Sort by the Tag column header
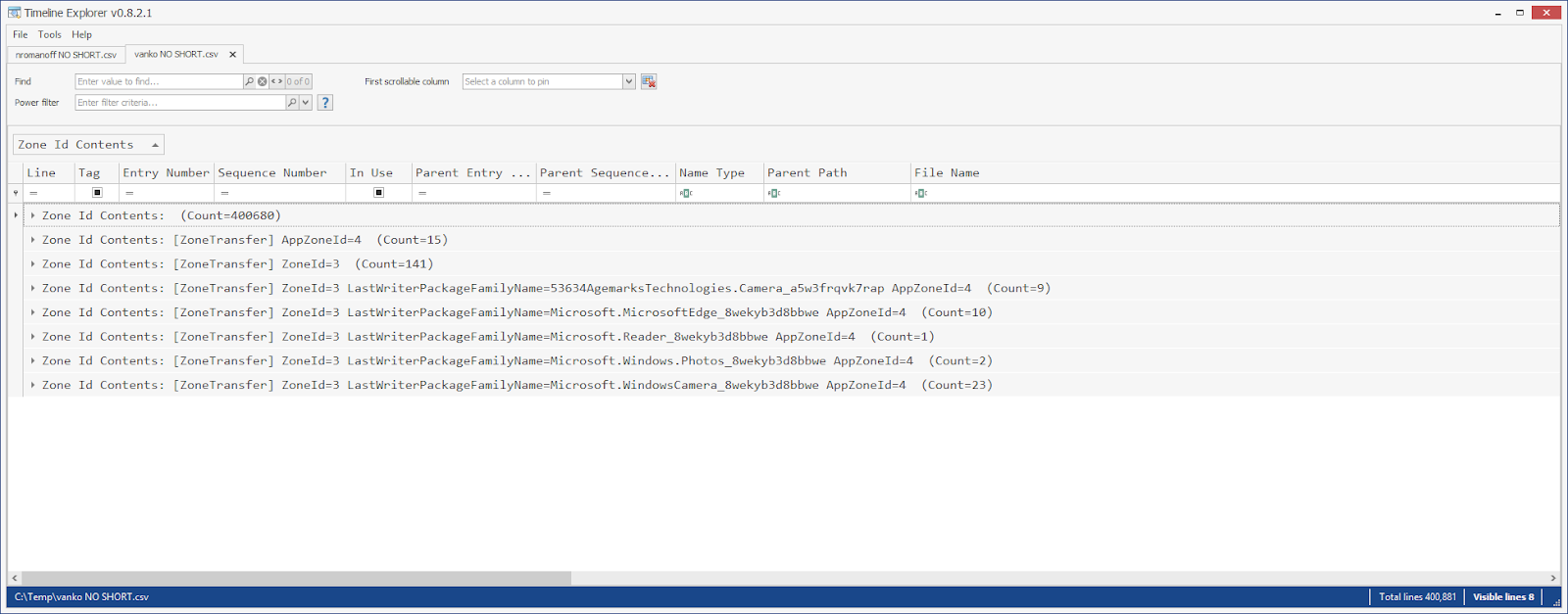This screenshot has width=1568, height=614. pyautogui.click(x=97, y=172)
